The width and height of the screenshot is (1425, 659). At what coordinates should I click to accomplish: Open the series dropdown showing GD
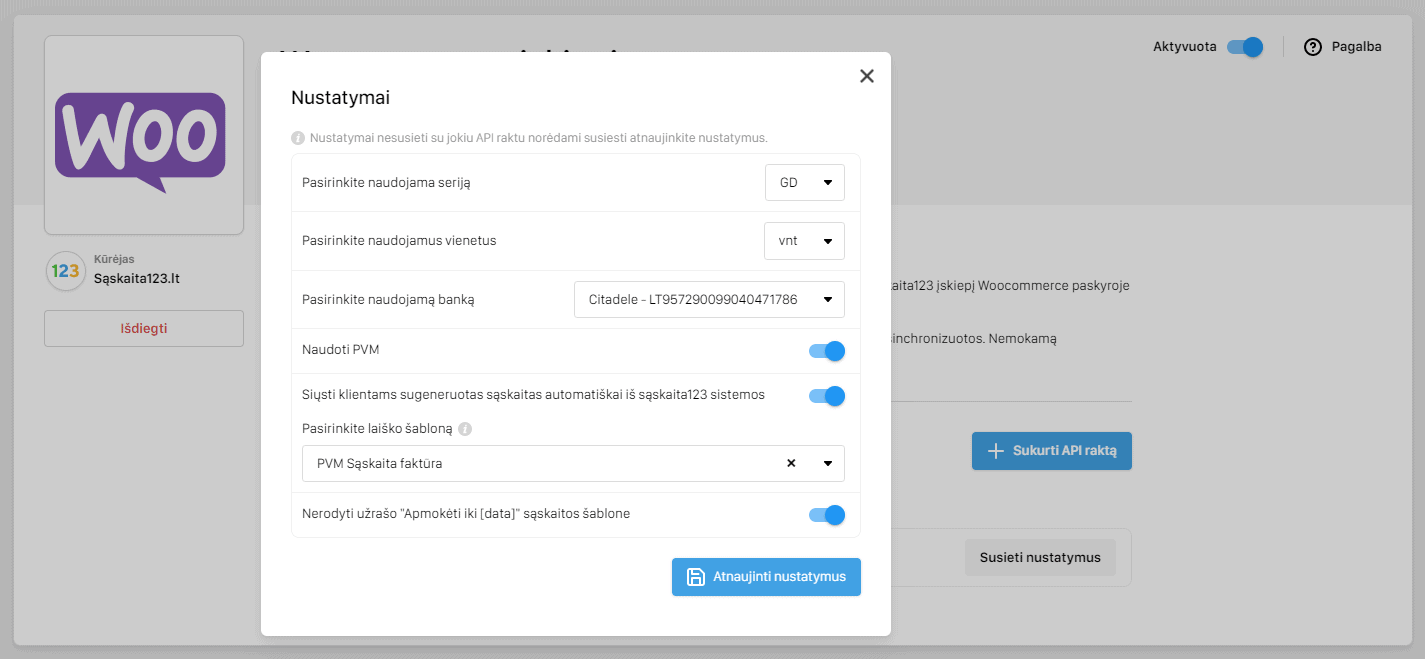click(x=805, y=183)
